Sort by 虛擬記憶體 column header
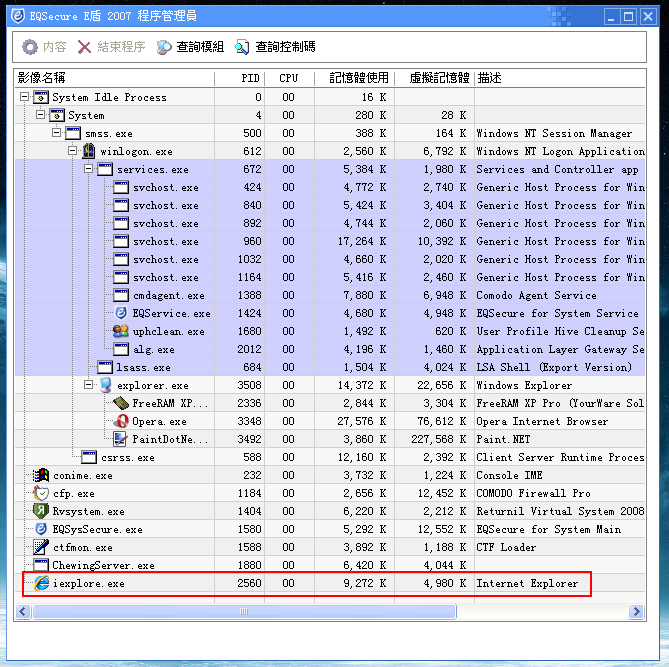This screenshot has width=669, height=667. point(435,78)
